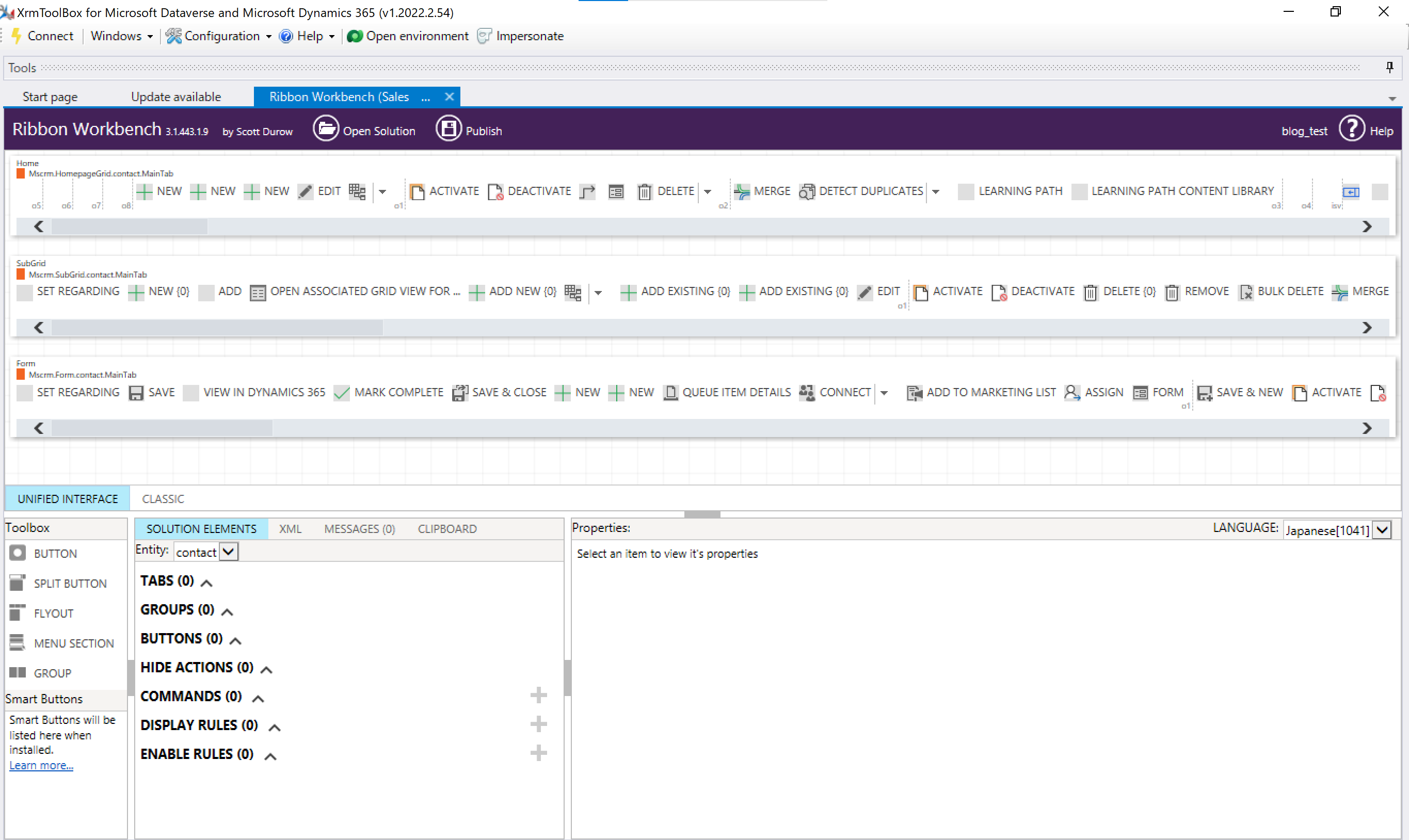
Task: Select Save button in Form ribbon
Action: point(152,392)
